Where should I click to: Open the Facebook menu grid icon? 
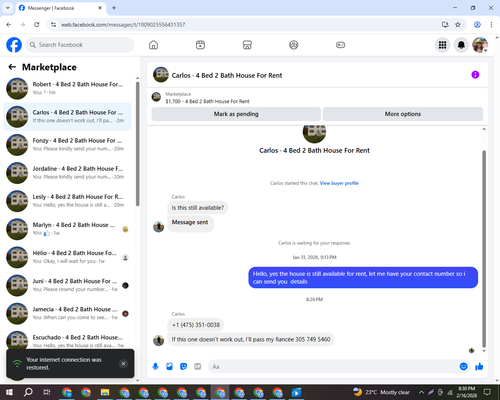point(442,45)
